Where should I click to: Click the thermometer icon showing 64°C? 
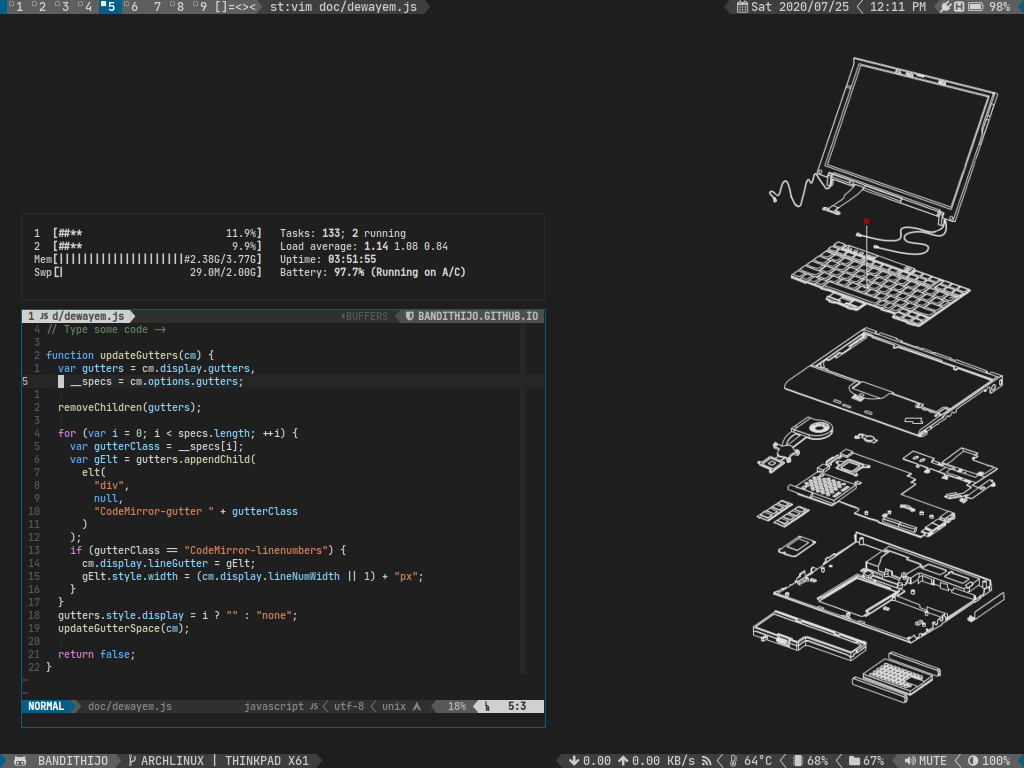click(x=733, y=761)
